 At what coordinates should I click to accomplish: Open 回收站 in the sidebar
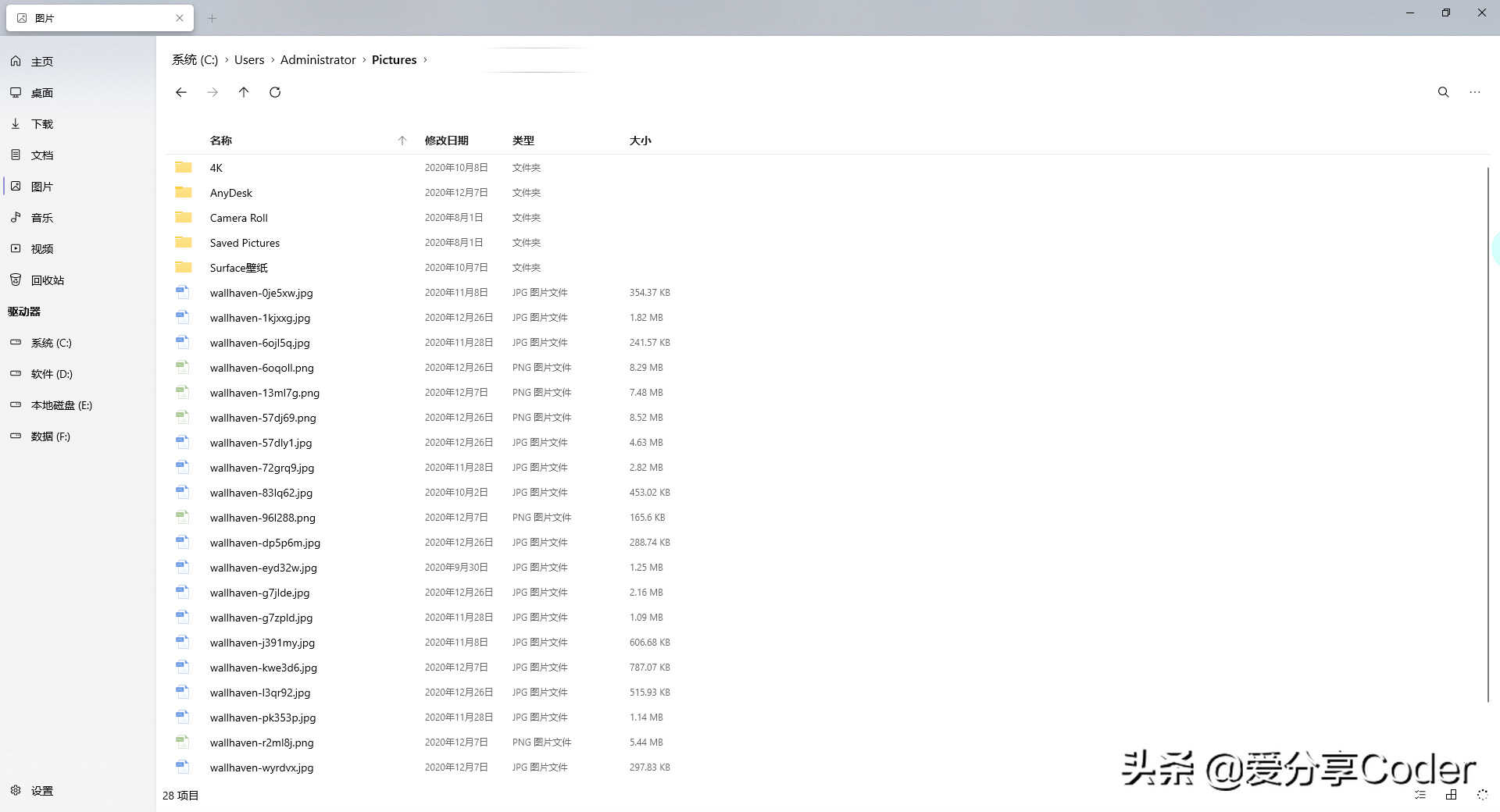pos(47,280)
